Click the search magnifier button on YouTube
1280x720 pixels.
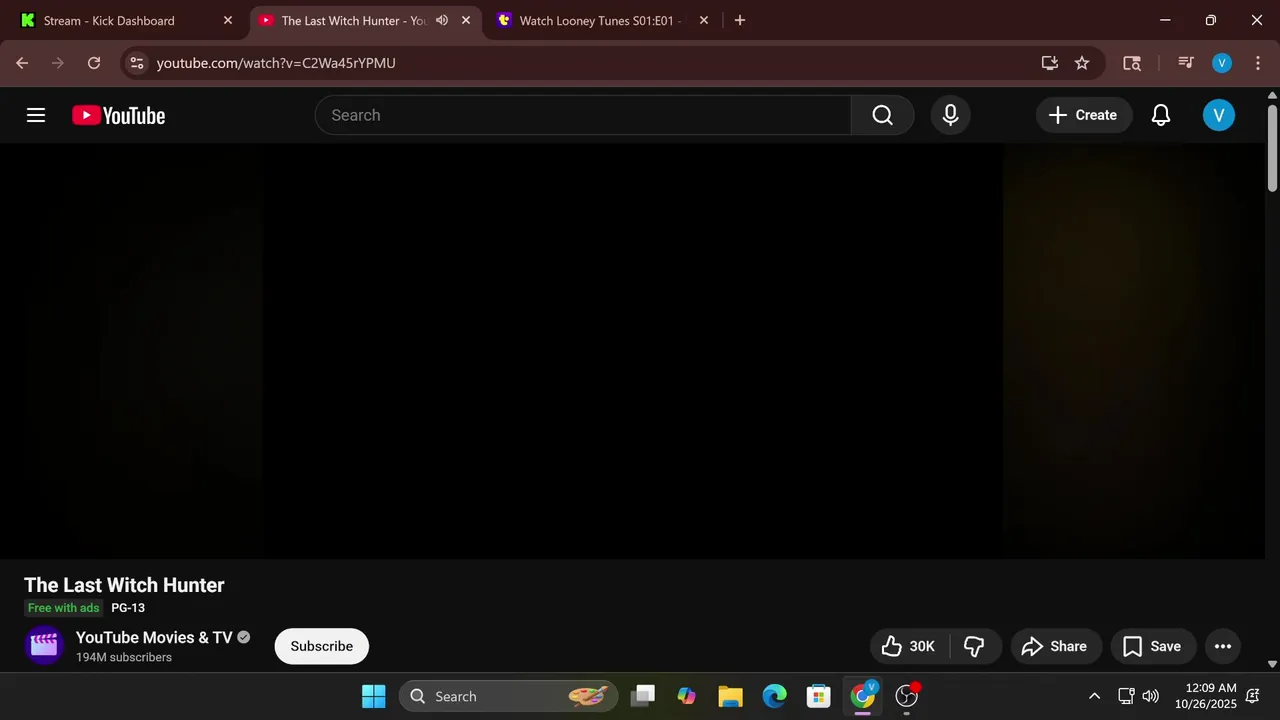pyautogui.click(x=882, y=115)
